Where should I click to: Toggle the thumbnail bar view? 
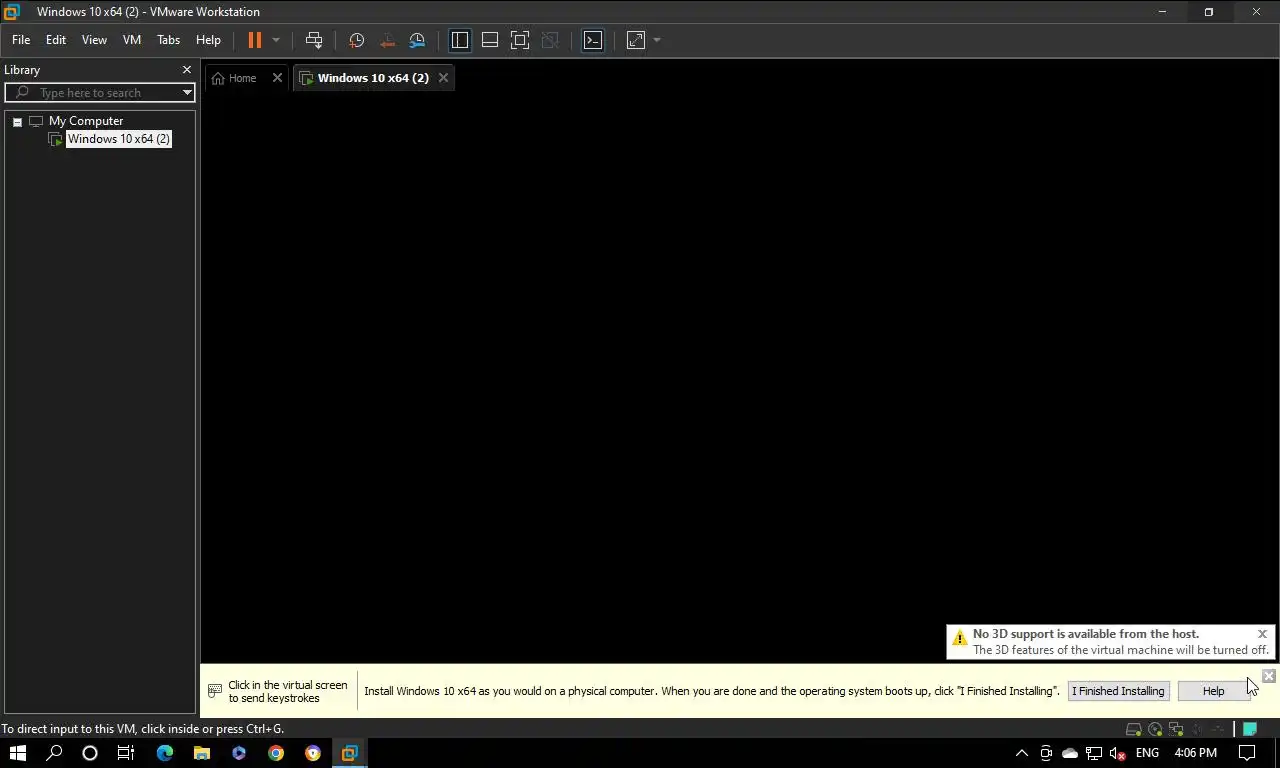tap(490, 40)
